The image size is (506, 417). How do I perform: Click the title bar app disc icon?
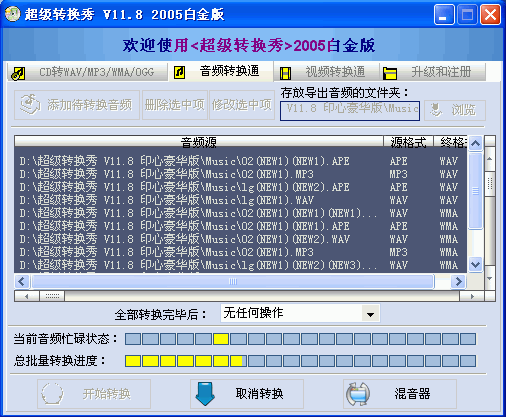12,14
